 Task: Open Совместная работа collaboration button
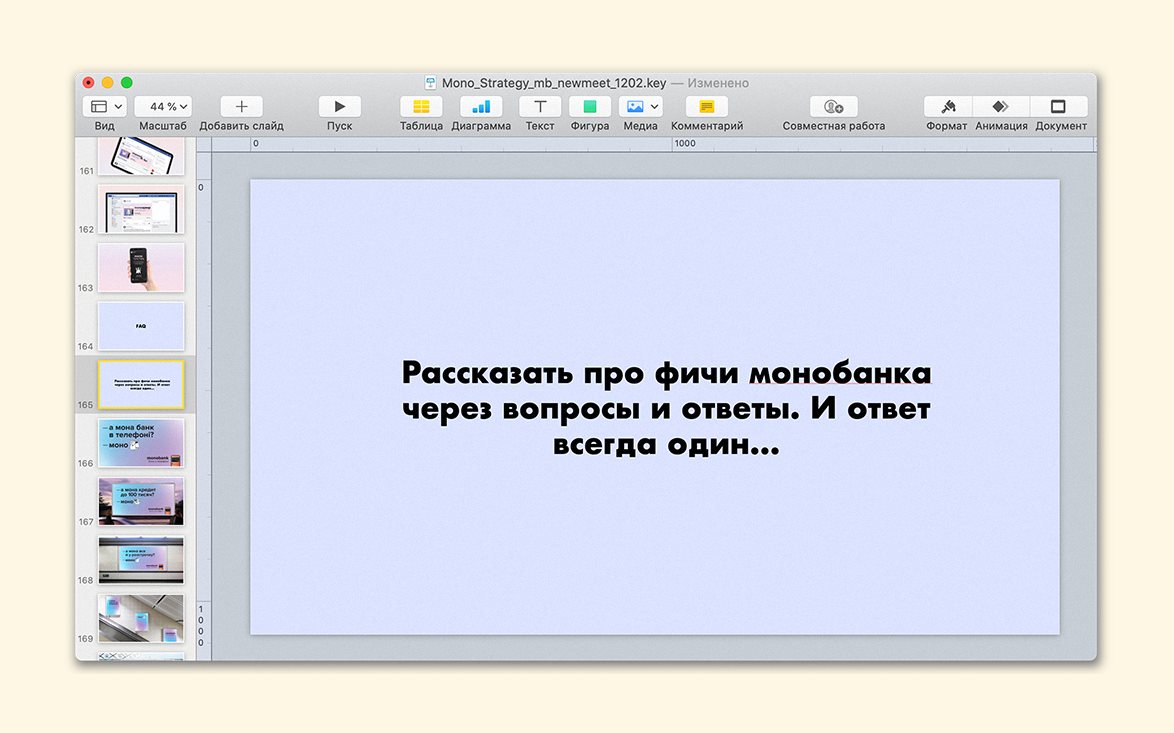coord(834,106)
